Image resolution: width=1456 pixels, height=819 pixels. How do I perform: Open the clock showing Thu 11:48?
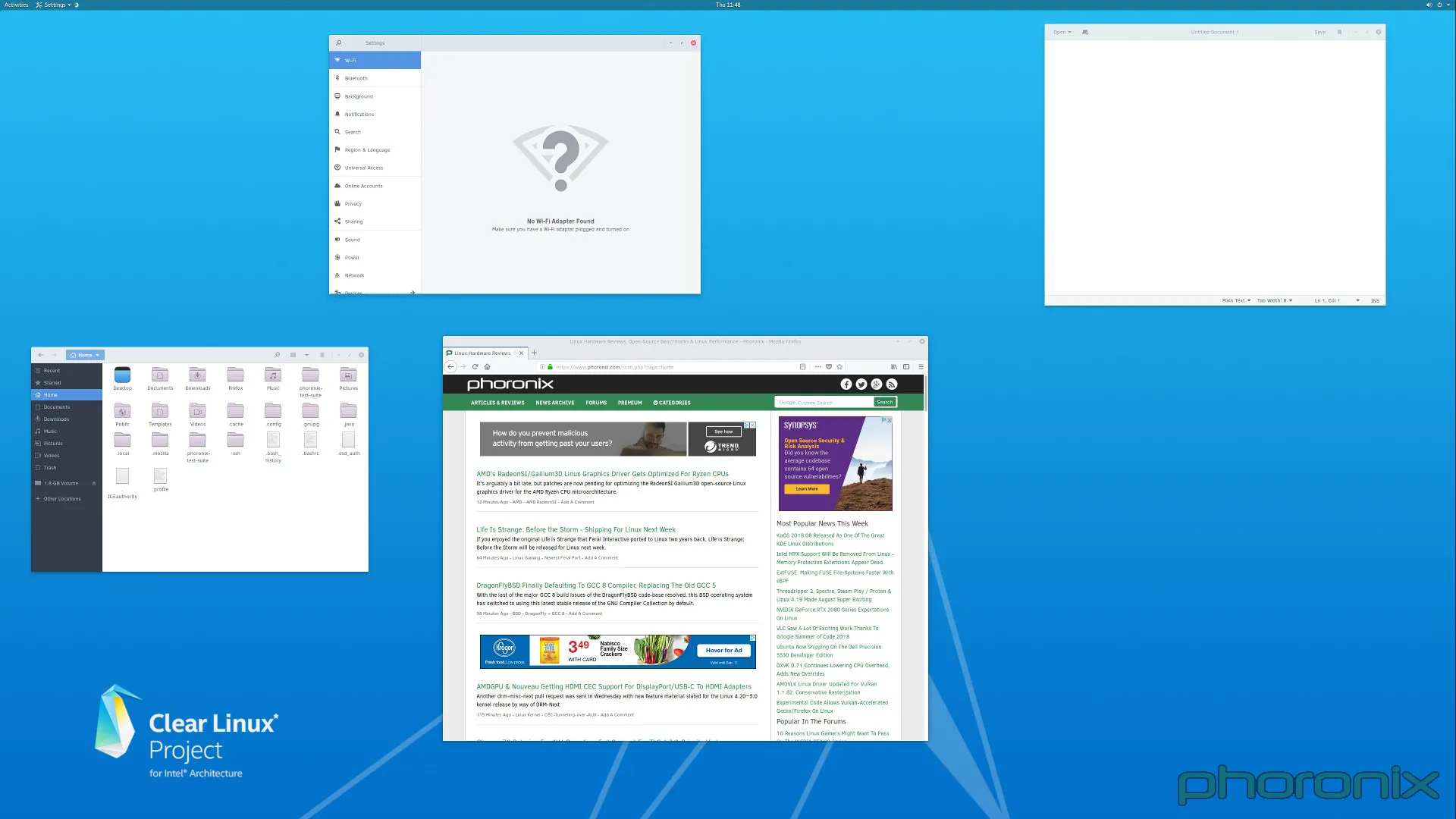coord(728,5)
